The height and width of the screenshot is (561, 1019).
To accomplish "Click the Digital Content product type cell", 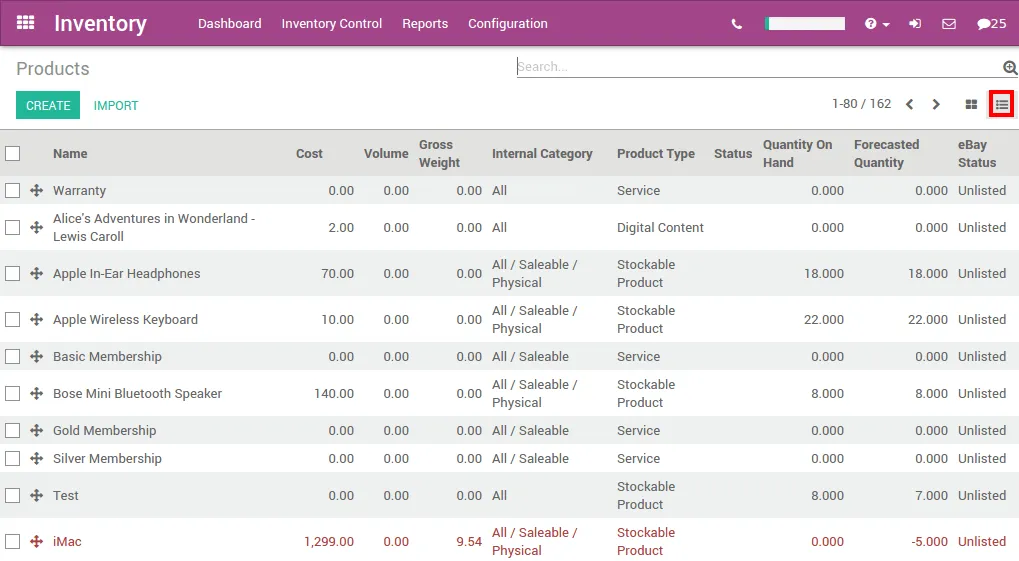I will 660,228.
